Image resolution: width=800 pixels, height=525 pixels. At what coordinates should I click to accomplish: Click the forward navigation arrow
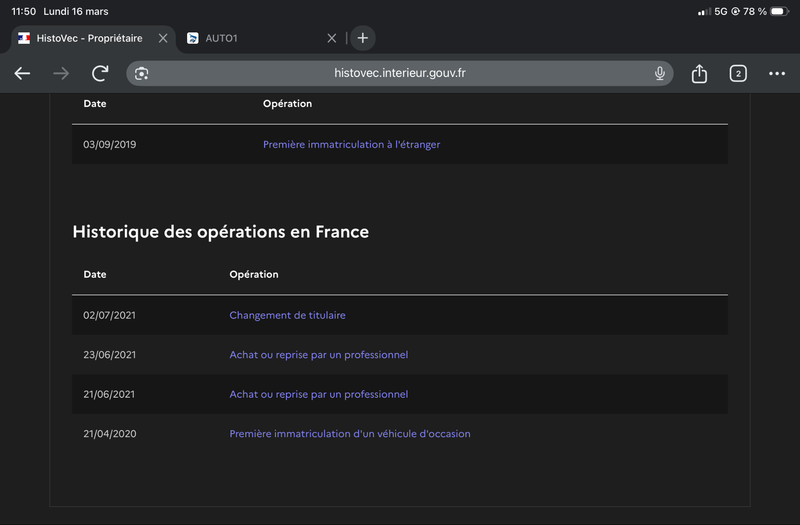61,73
